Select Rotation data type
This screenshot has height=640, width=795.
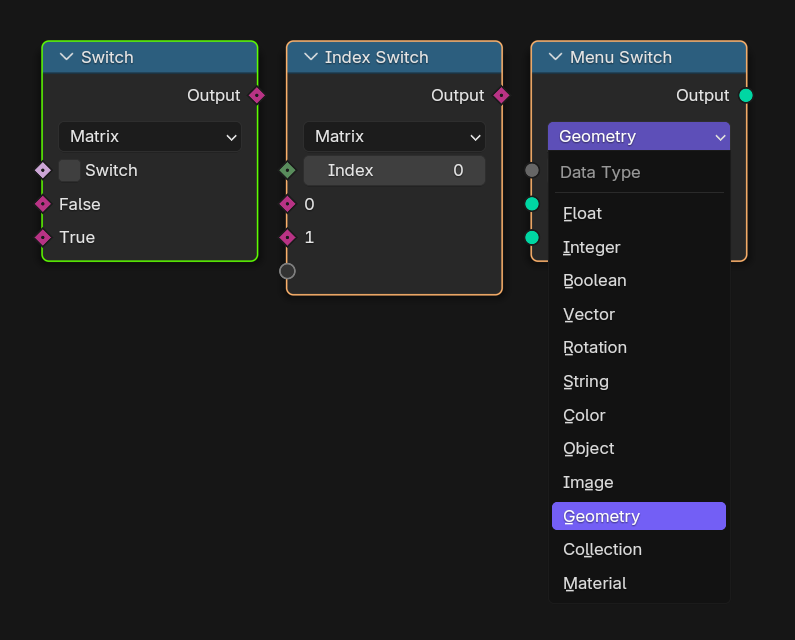pyautogui.click(x=639, y=347)
